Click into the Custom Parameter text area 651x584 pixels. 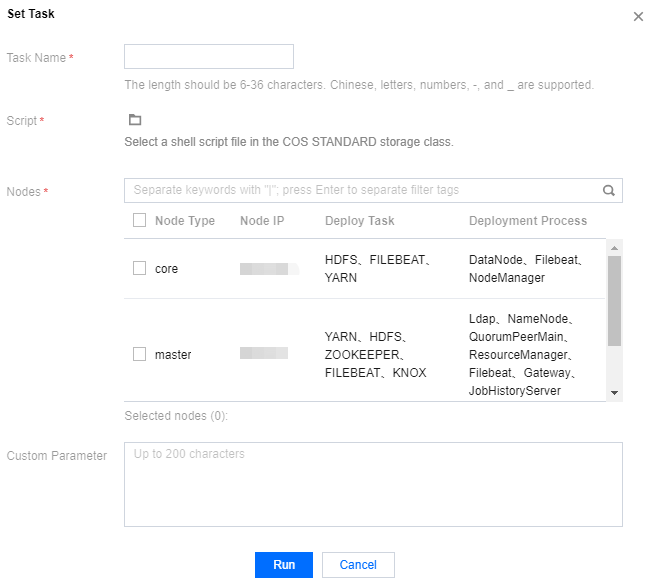click(373, 484)
